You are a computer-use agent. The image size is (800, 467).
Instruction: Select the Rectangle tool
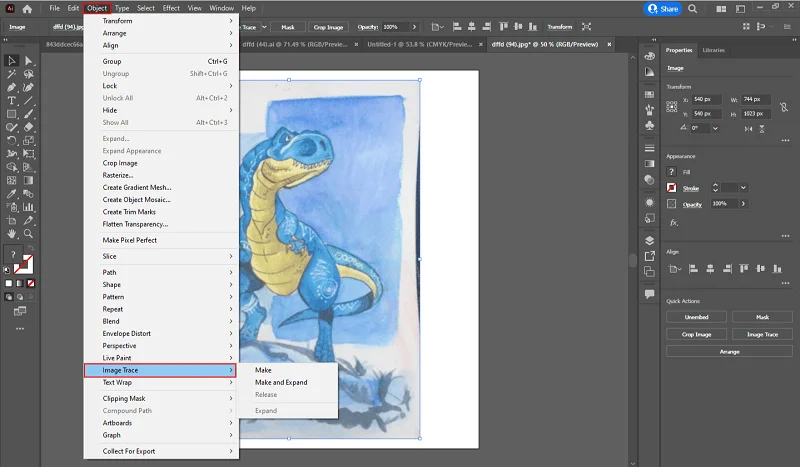click(11, 114)
